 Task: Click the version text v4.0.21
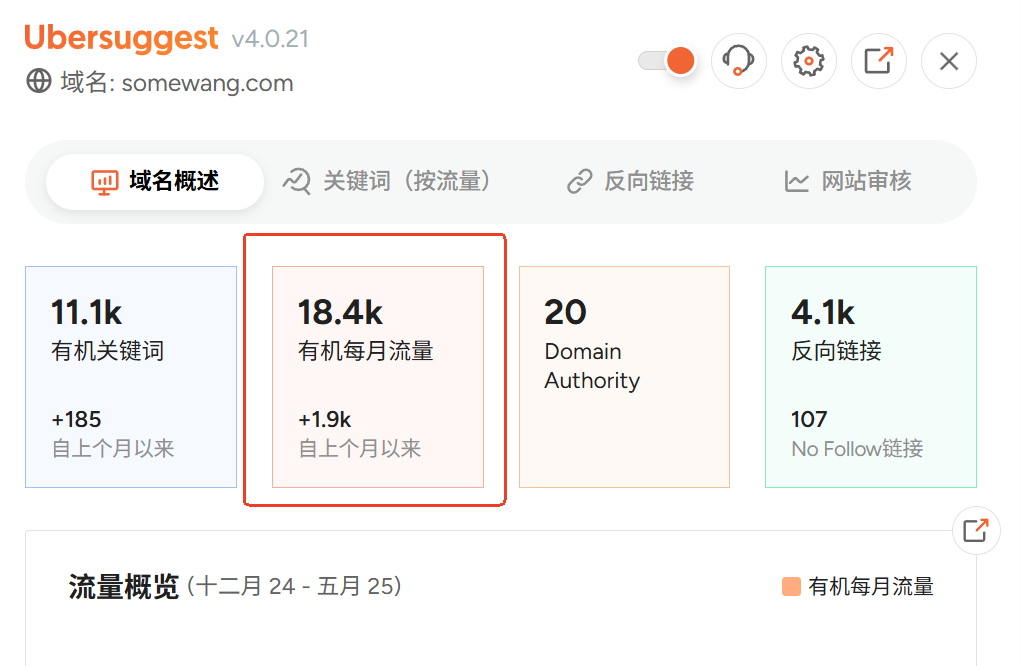point(270,40)
